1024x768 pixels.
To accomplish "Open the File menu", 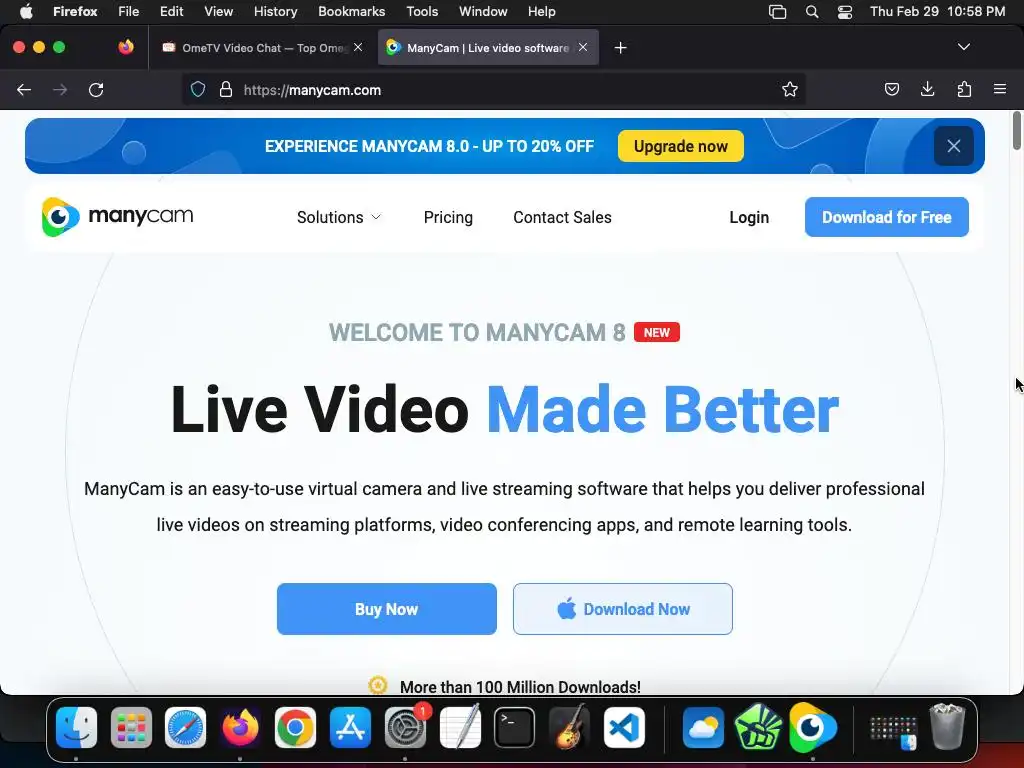I will [128, 12].
